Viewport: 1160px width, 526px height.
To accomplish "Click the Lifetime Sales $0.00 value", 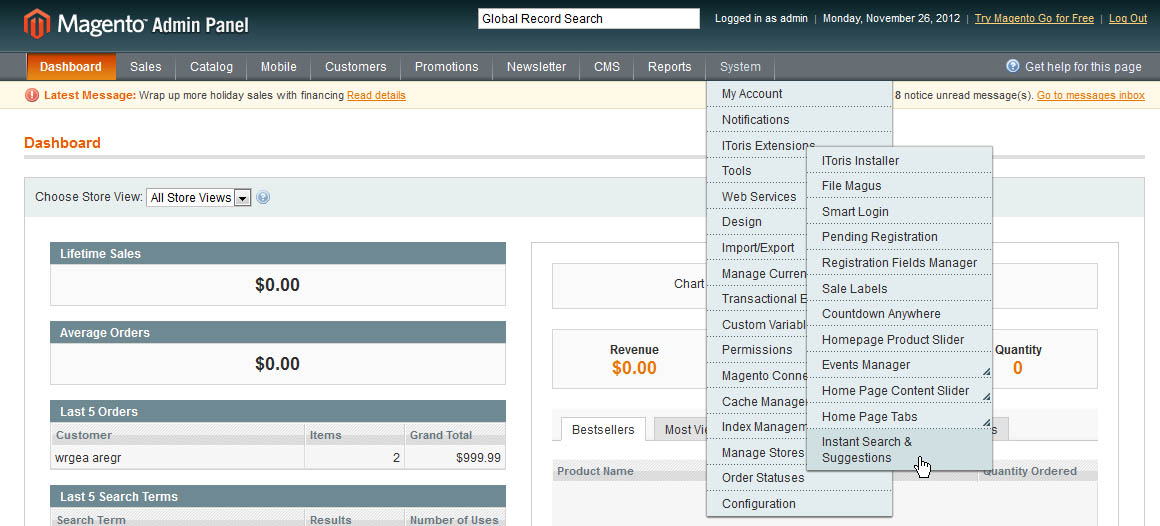I will (277, 285).
